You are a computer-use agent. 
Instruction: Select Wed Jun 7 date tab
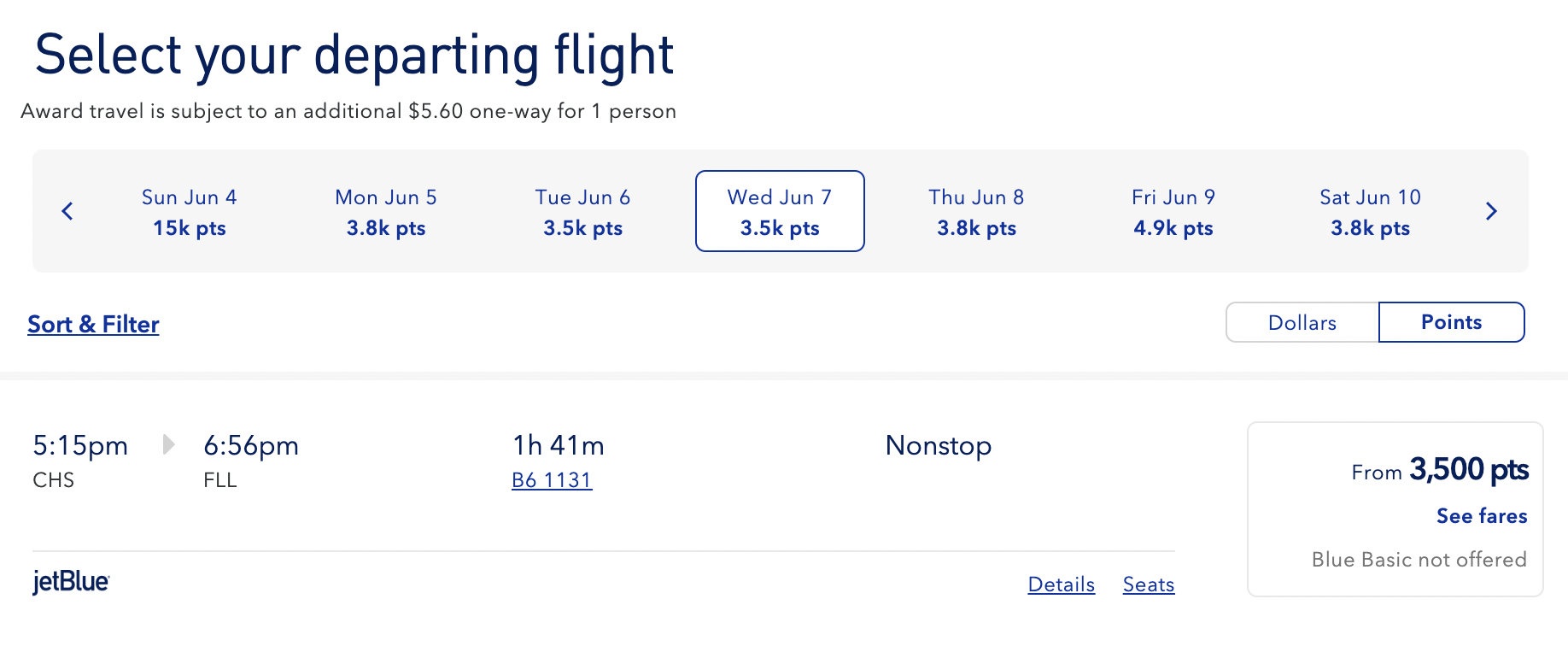(780, 212)
